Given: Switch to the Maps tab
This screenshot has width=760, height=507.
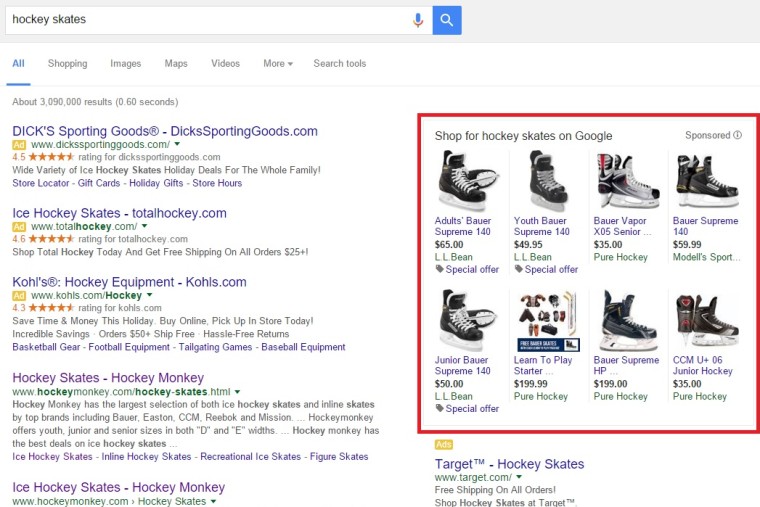Looking at the screenshot, I should pos(176,63).
